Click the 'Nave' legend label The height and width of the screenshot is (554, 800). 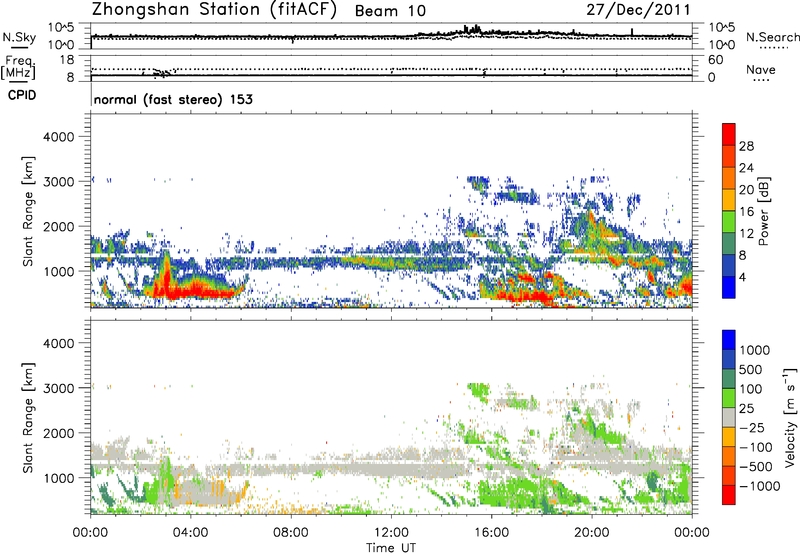[x=760, y=70]
